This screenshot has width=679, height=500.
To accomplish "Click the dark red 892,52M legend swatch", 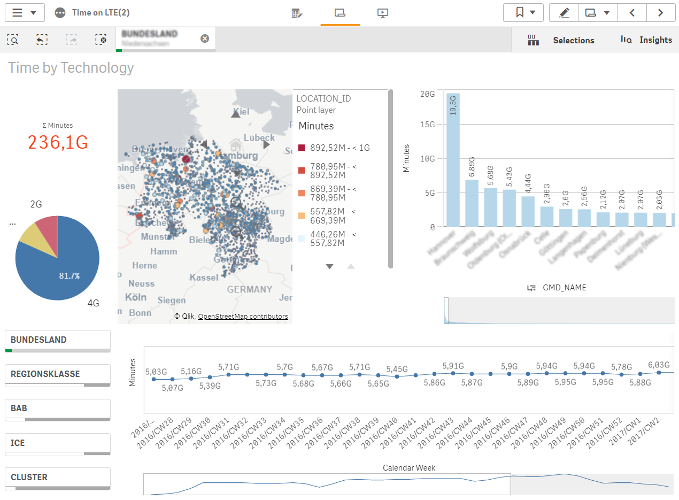I will pyautogui.click(x=302, y=148).
